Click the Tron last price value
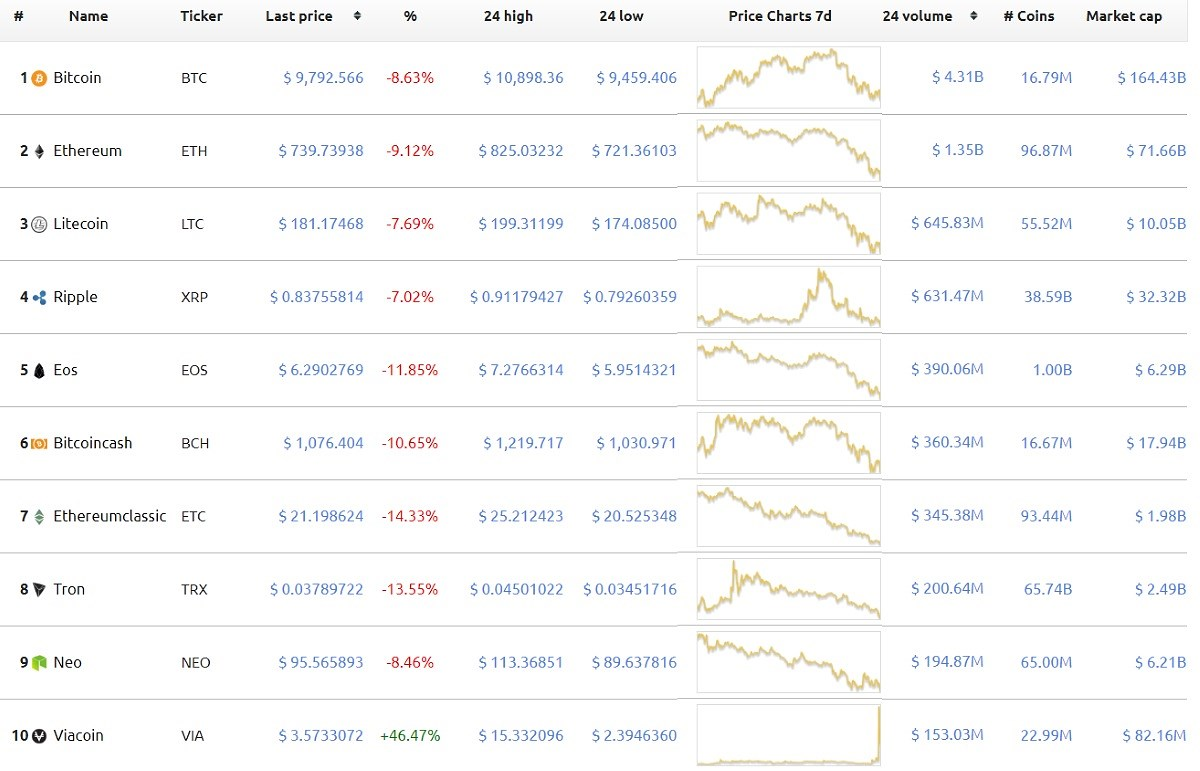1200x771 pixels. point(317,589)
